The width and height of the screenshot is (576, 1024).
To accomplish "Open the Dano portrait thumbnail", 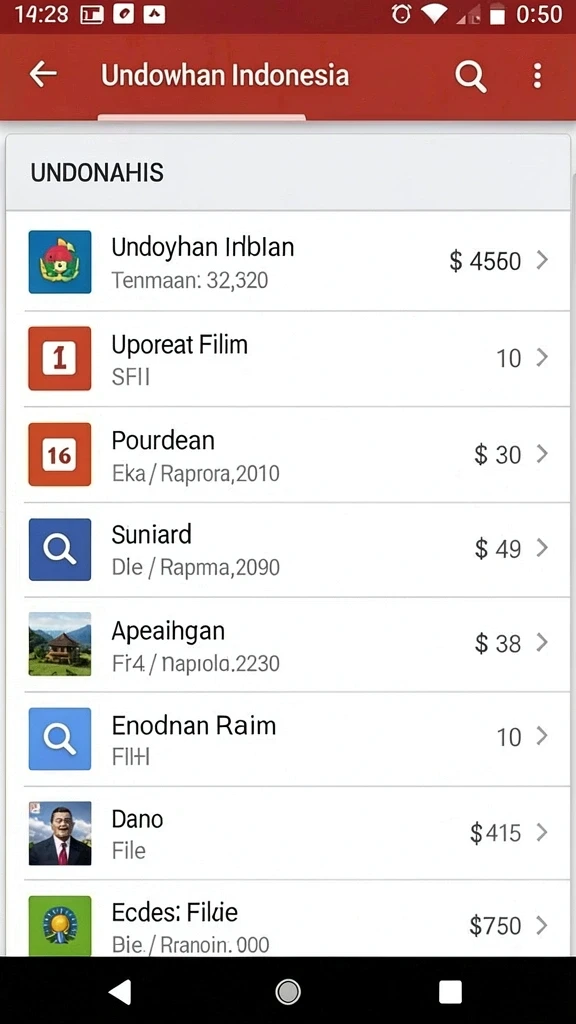I will pyautogui.click(x=60, y=833).
